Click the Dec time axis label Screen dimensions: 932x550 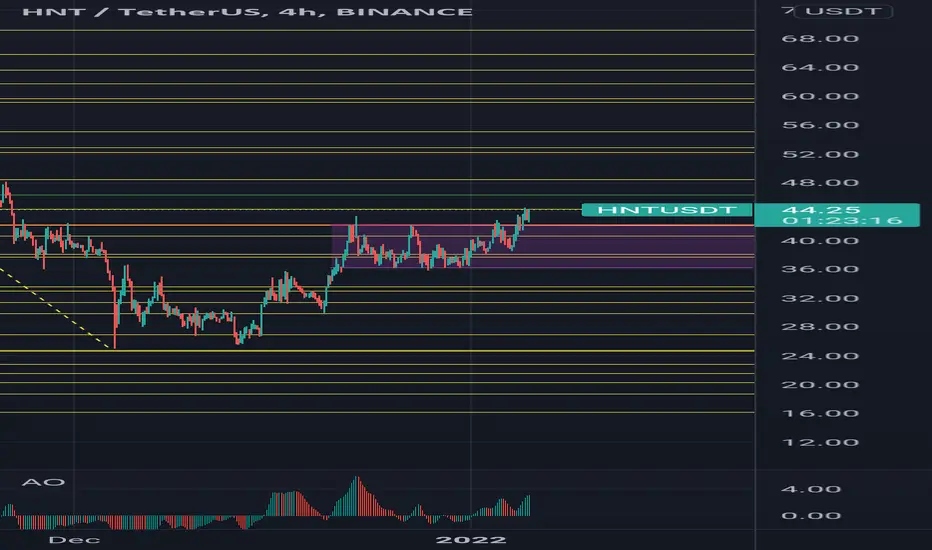(74, 540)
